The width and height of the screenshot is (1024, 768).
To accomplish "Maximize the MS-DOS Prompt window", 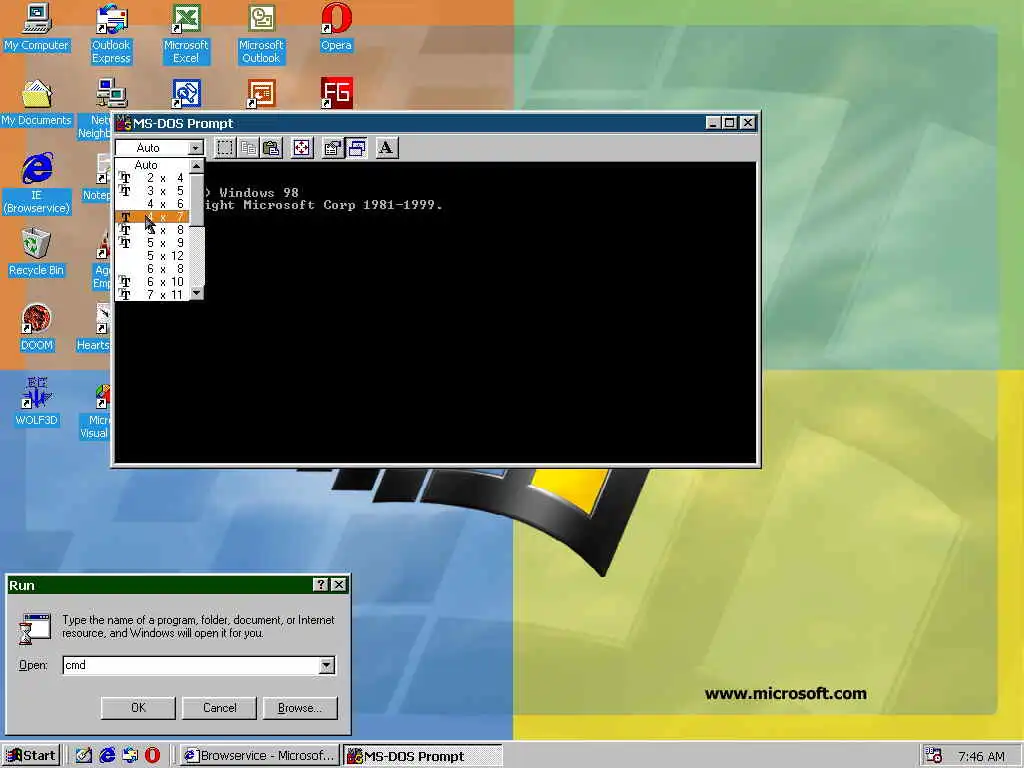I will click(x=730, y=123).
